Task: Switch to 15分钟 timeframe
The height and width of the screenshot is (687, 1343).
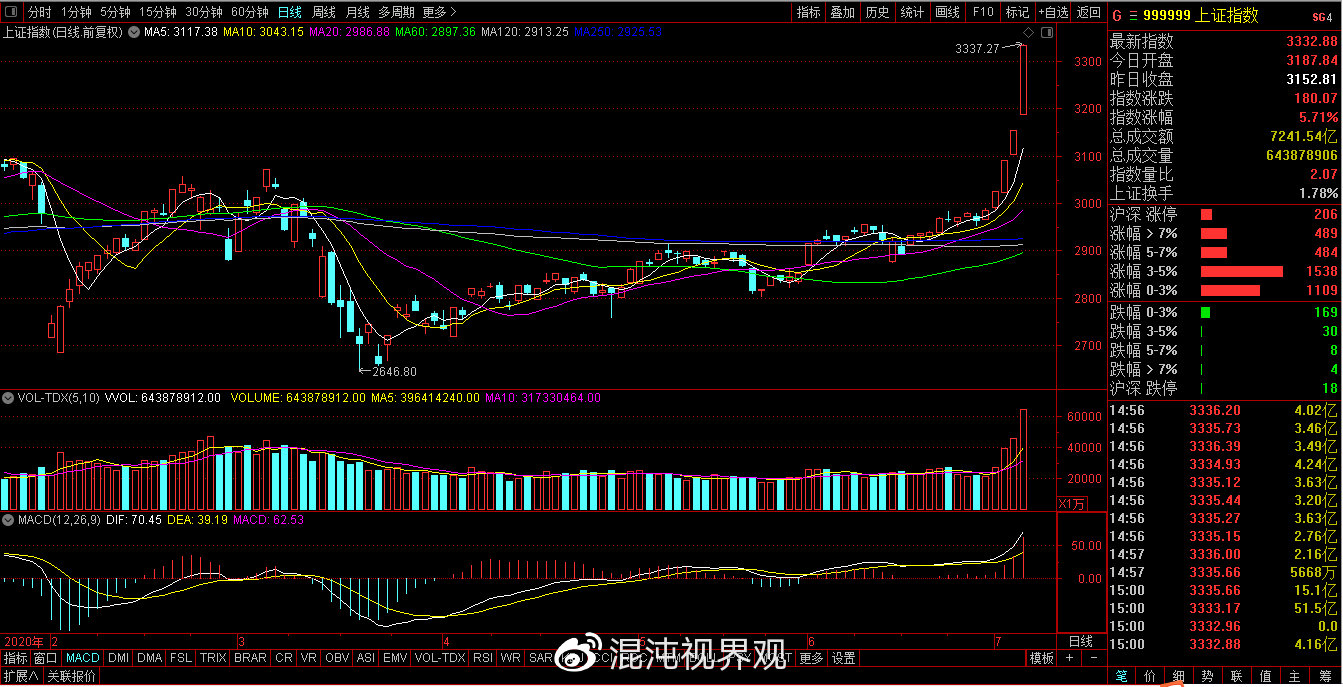Action: pos(158,12)
